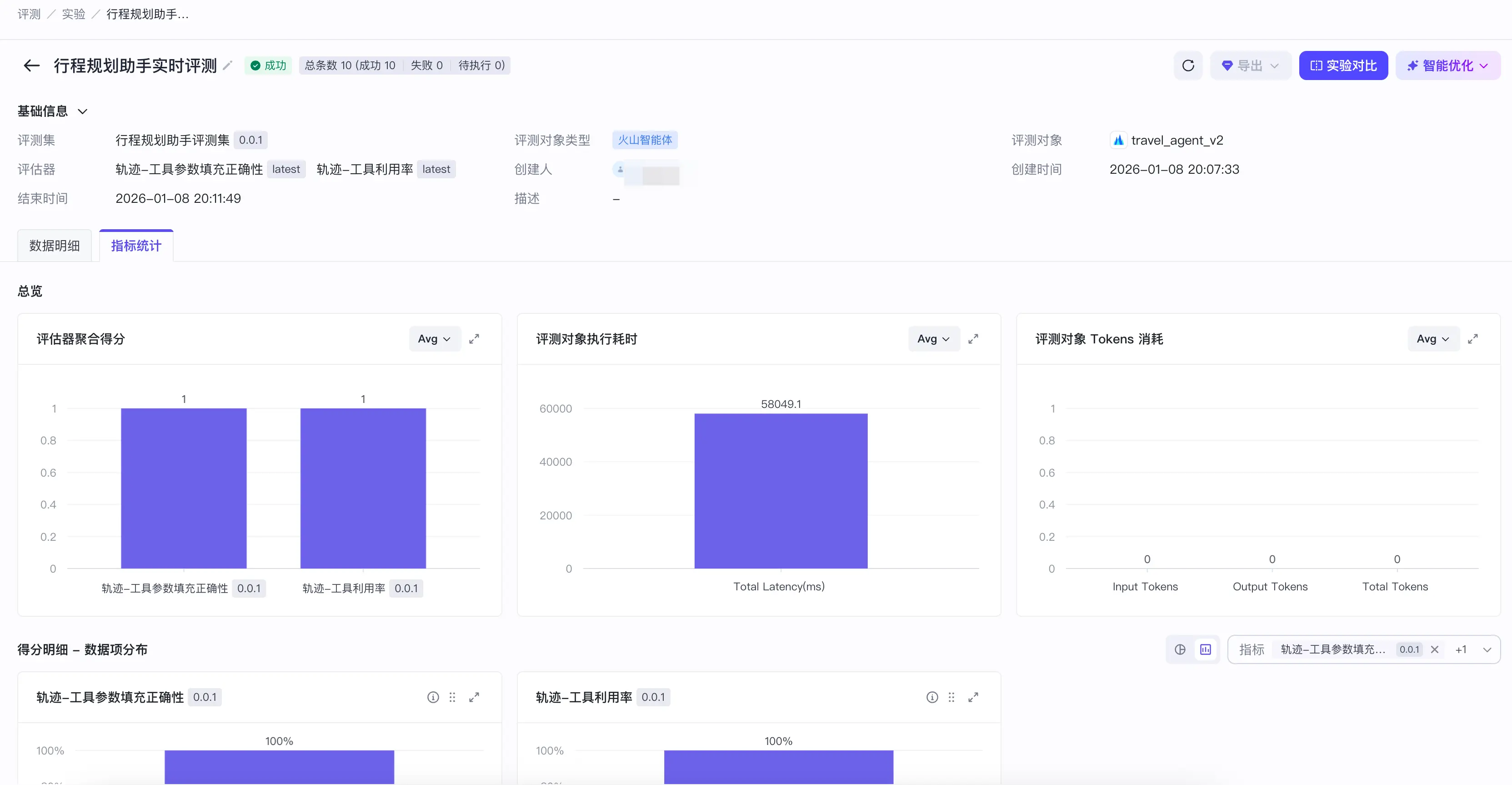Click the 轨迹-工具参数填充正确性 bar in aggregate chart

point(184,488)
